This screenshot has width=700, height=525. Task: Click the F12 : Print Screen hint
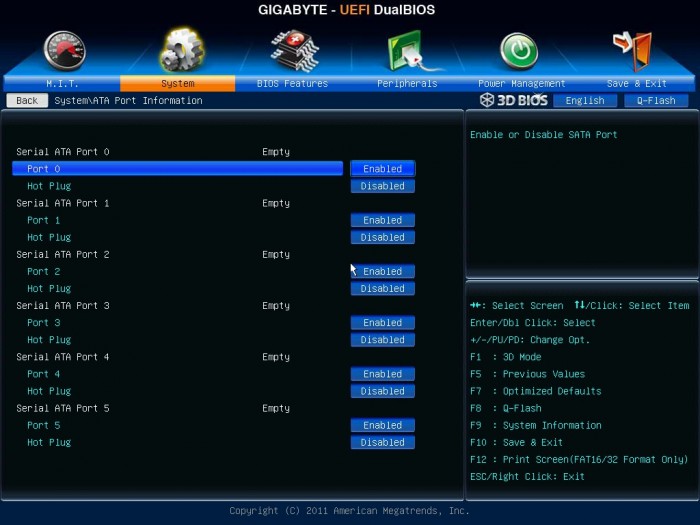[x=579, y=460]
